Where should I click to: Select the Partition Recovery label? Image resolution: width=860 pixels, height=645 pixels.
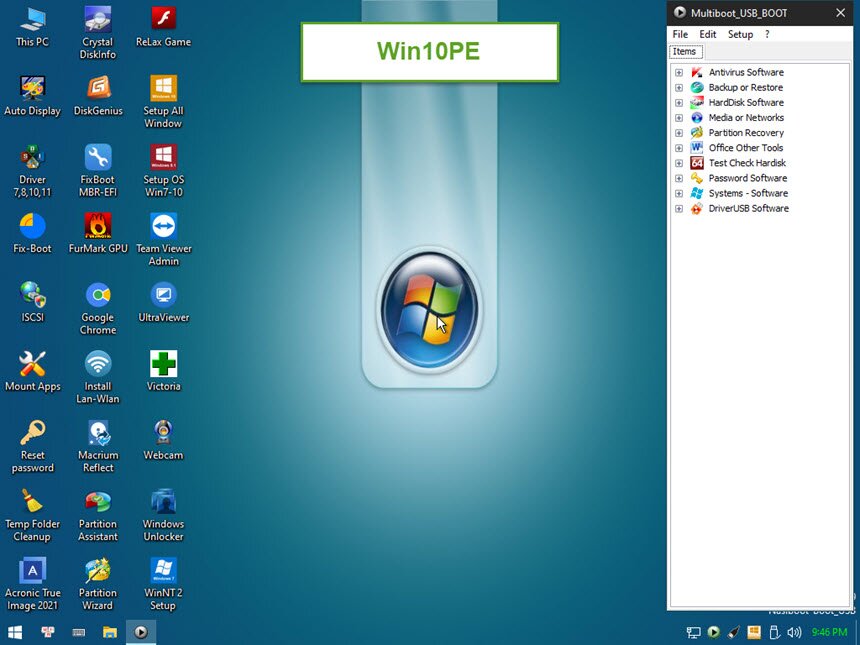pyautogui.click(x=746, y=133)
